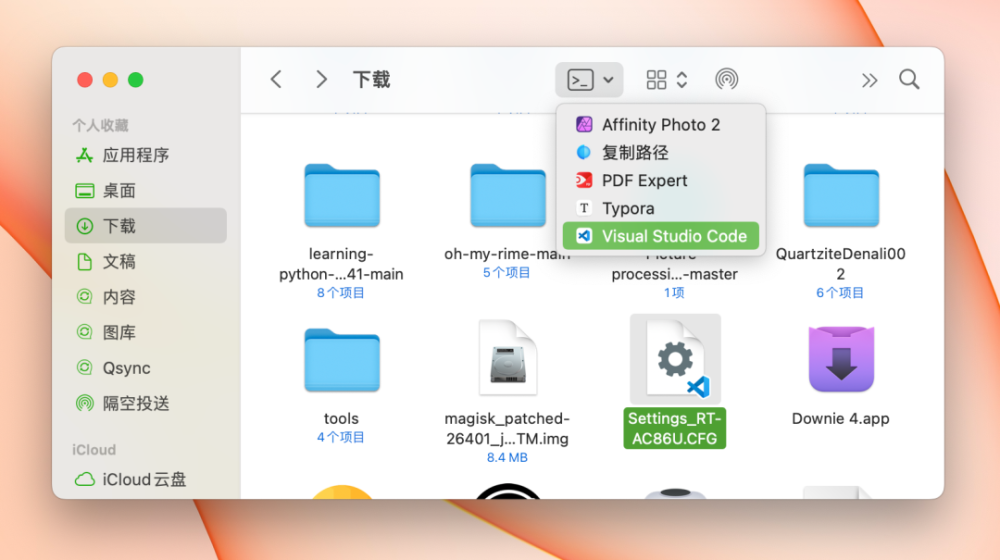Click processi...-master folder name
This screenshot has width=1000, height=560.
[x=674, y=274]
